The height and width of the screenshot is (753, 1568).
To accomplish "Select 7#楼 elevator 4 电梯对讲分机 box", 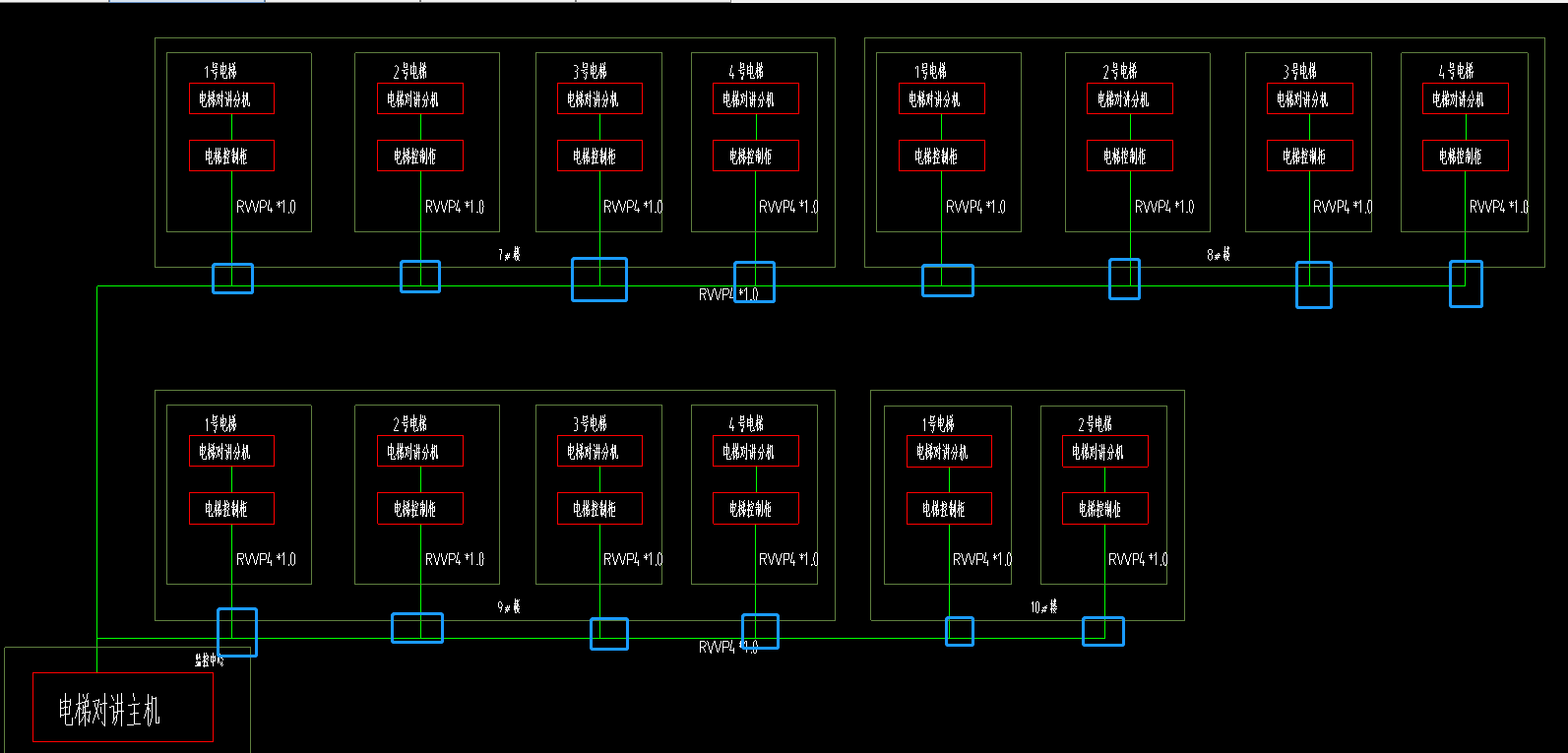I will click(756, 98).
